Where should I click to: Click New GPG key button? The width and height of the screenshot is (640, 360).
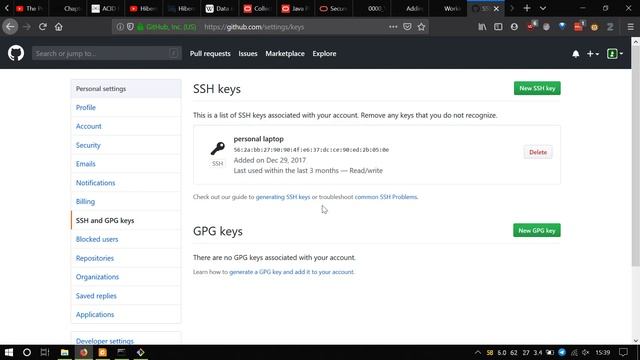pyautogui.click(x=537, y=230)
